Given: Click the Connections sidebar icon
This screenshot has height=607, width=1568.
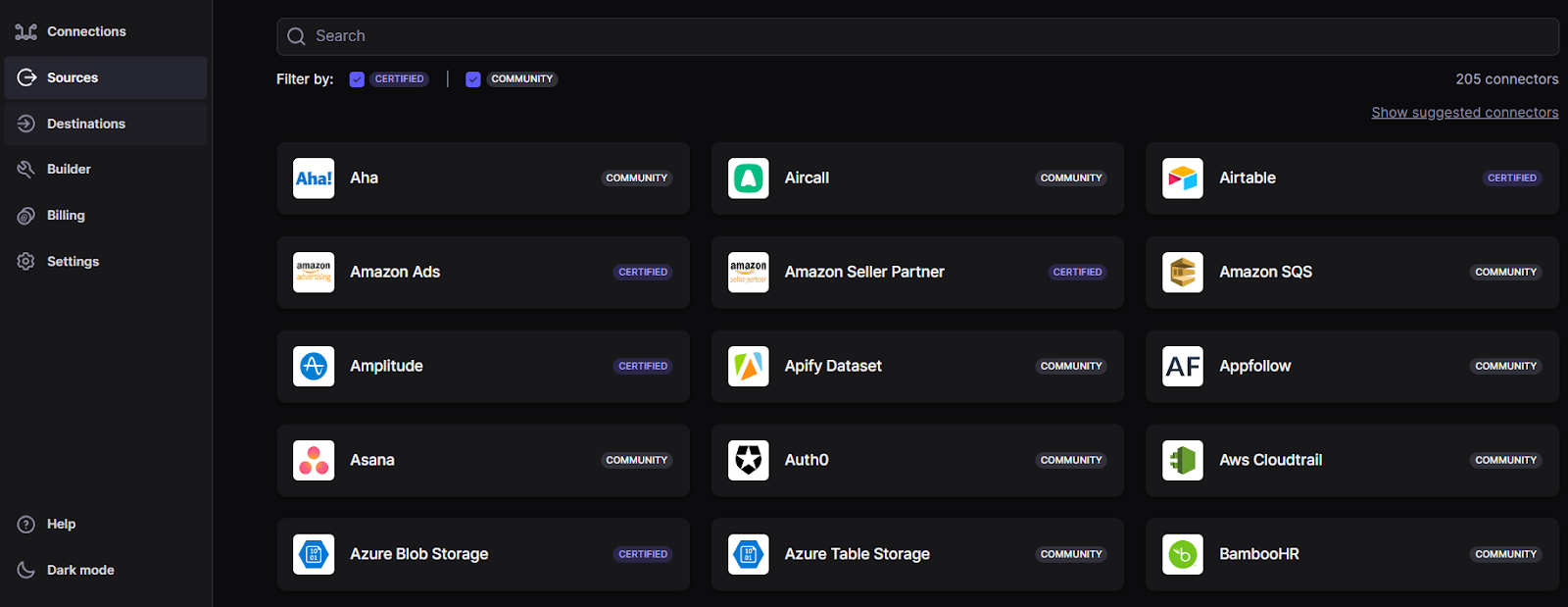Looking at the screenshot, I should pos(26,31).
